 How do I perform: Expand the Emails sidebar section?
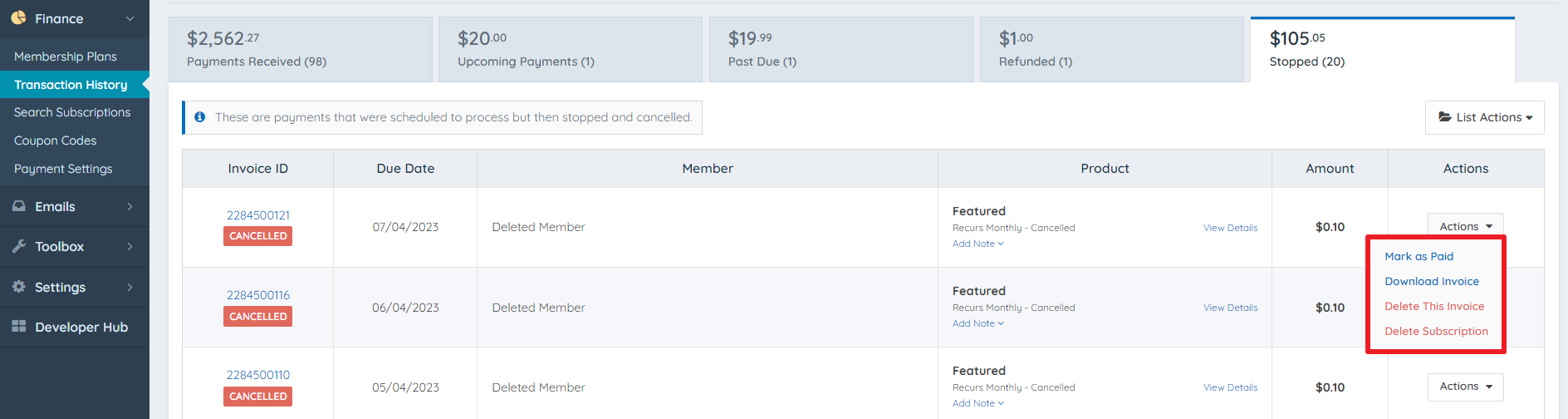[x=130, y=206]
